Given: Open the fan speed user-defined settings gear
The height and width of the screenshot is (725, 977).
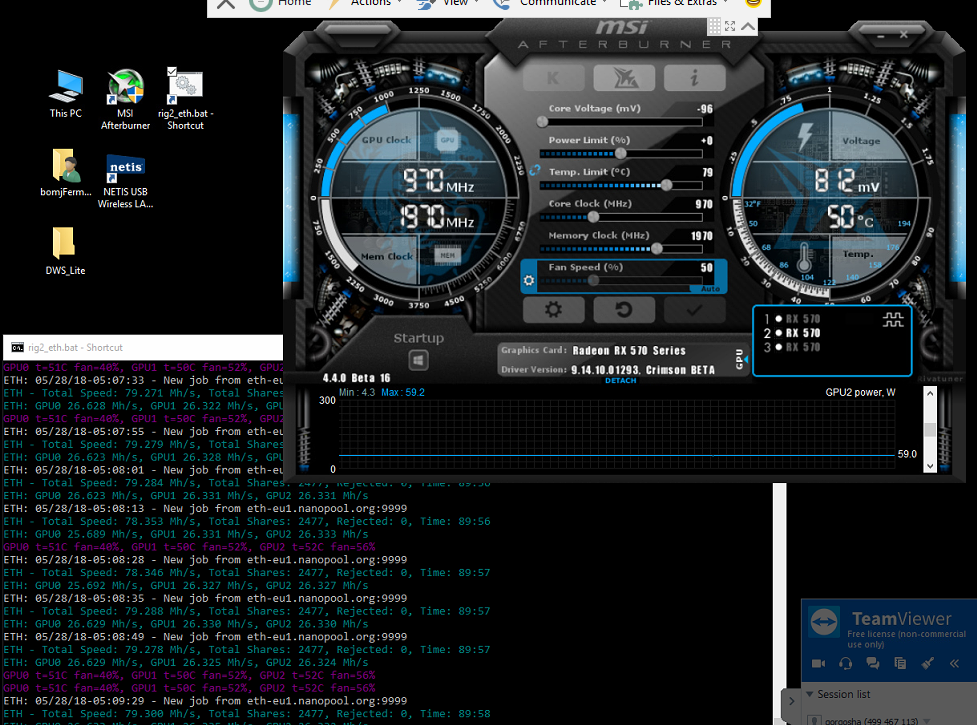Looking at the screenshot, I should 529,280.
